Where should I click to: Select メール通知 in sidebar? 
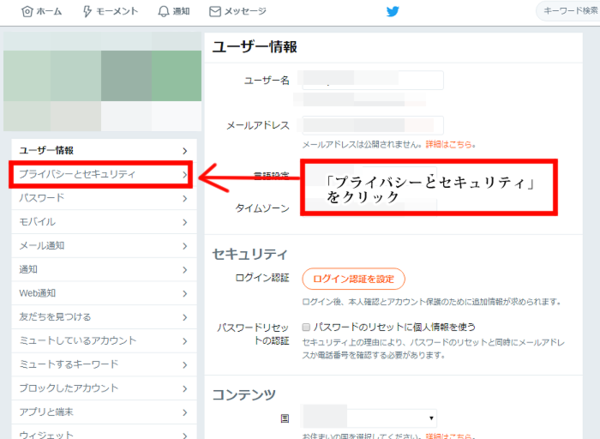pos(104,246)
